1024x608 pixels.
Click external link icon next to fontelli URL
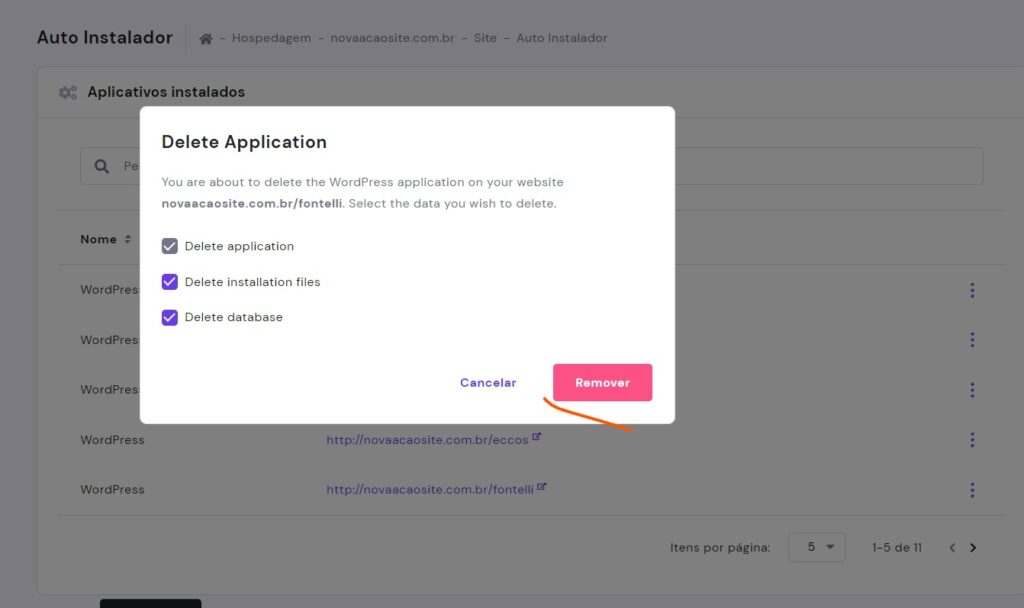point(542,487)
